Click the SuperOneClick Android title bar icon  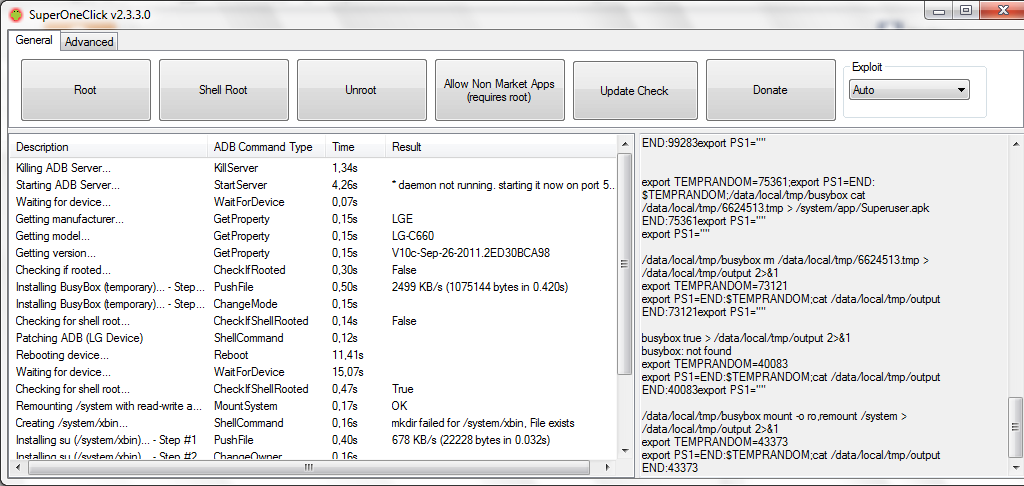click(x=16, y=14)
